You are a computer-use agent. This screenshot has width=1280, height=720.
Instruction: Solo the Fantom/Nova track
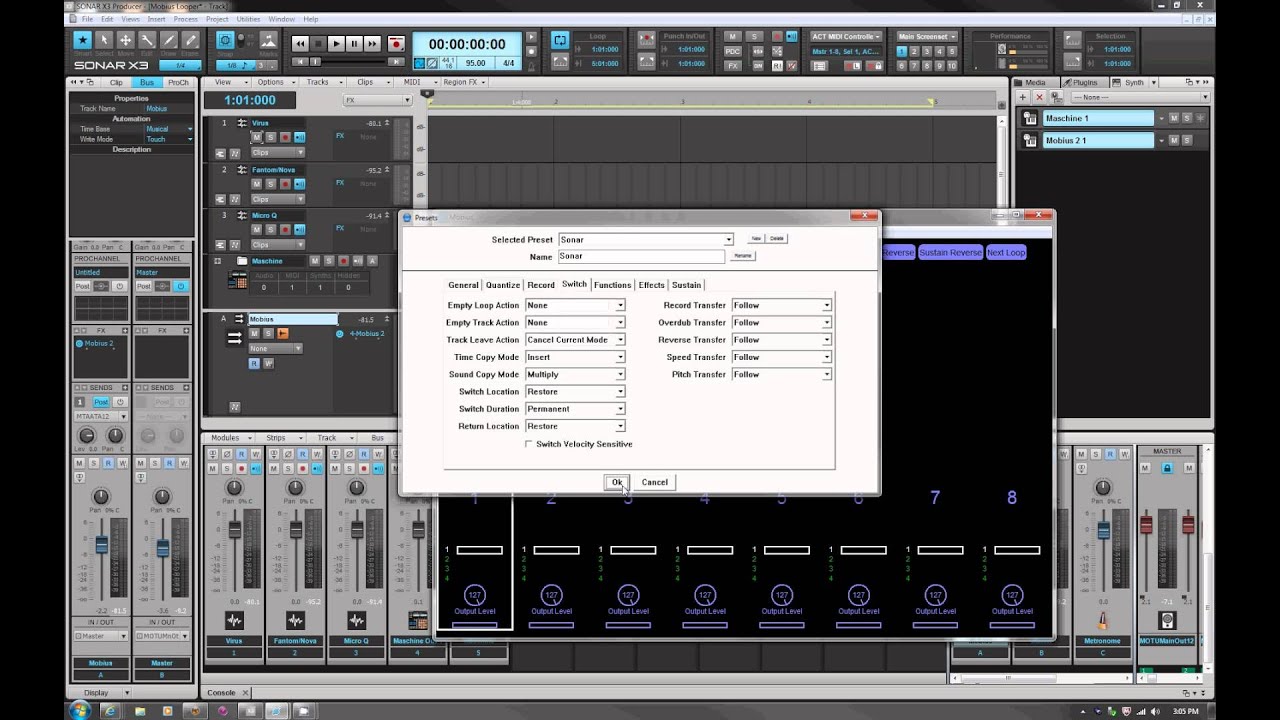click(271, 184)
